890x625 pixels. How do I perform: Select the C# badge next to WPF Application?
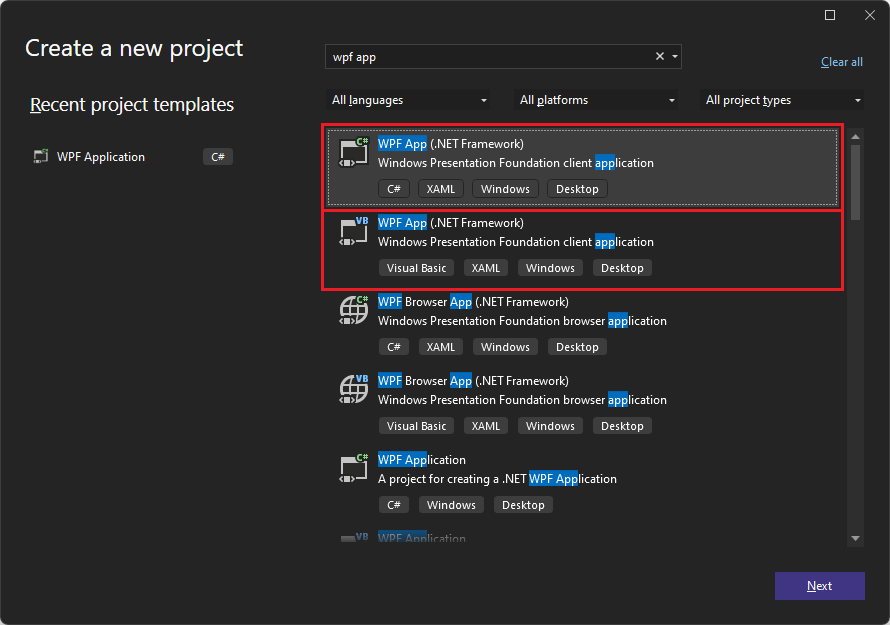pyautogui.click(x=217, y=156)
